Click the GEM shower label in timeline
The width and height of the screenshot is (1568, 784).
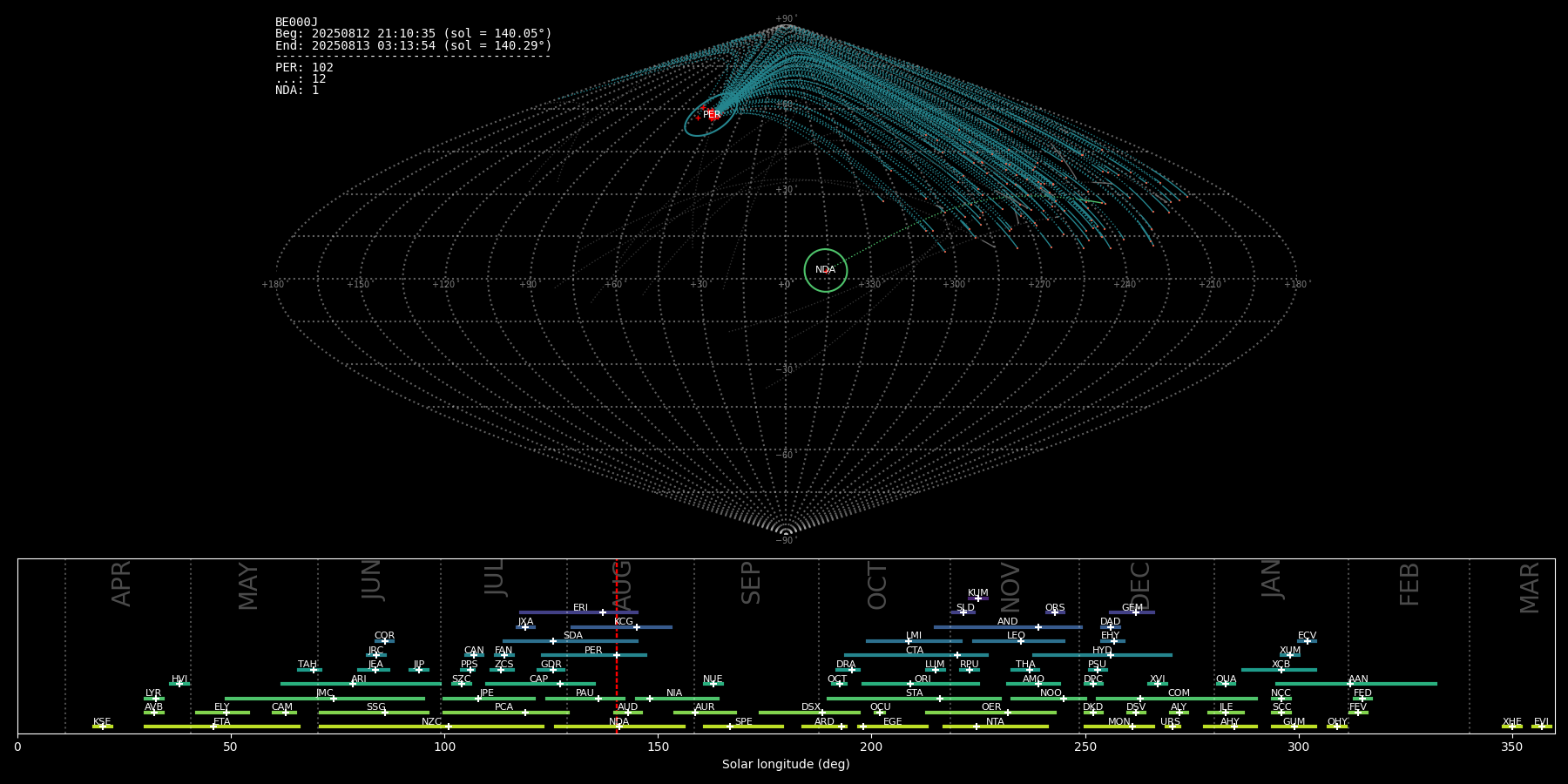point(1132,608)
